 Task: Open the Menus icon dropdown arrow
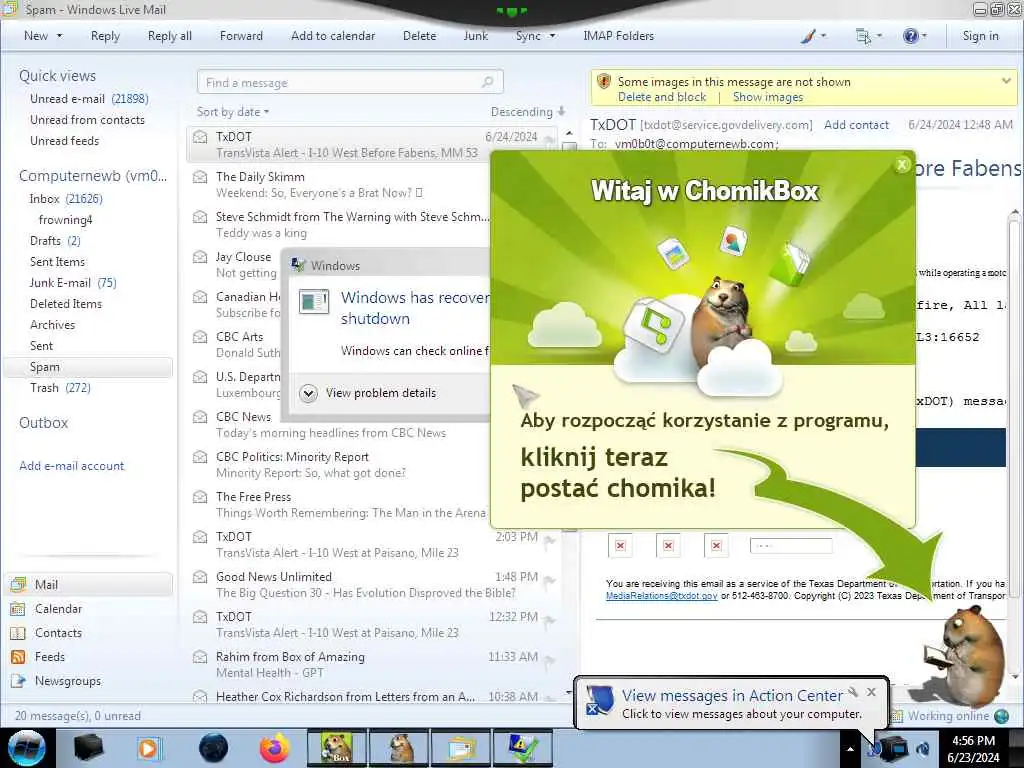click(879, 36)
